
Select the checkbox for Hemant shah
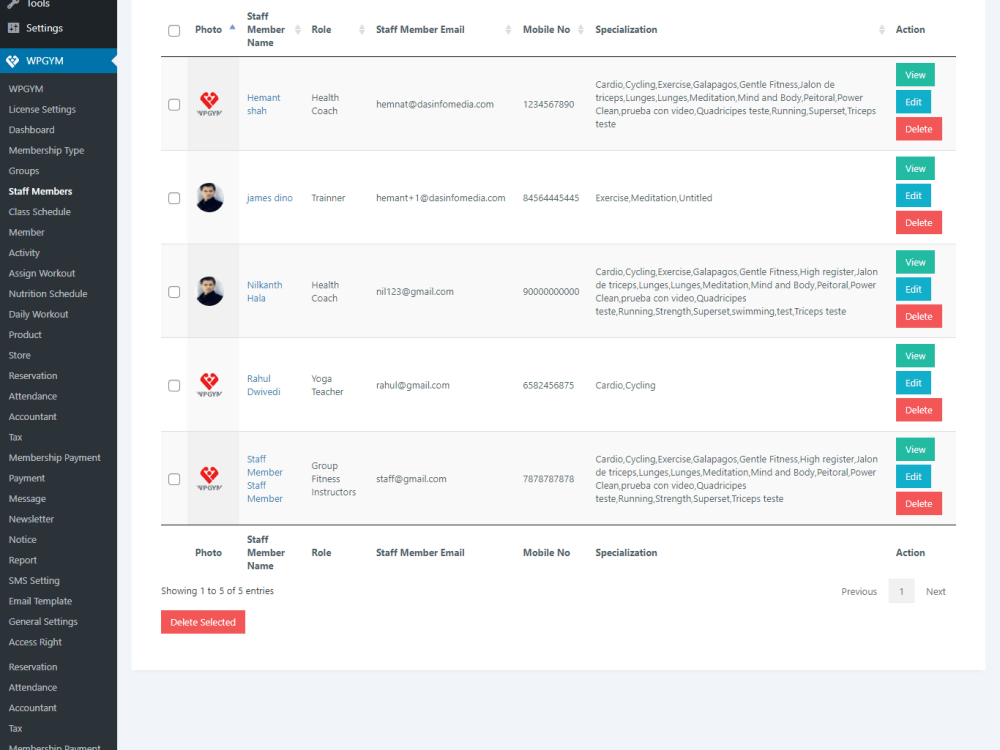tap(174, 105)
